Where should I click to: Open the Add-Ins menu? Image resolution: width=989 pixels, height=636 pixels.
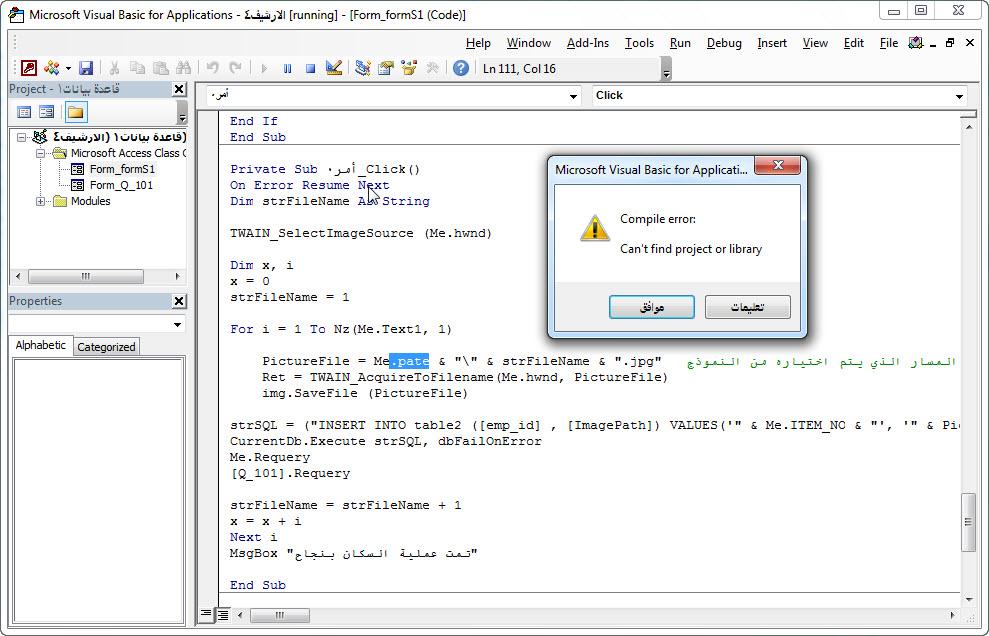pos(588,43)
